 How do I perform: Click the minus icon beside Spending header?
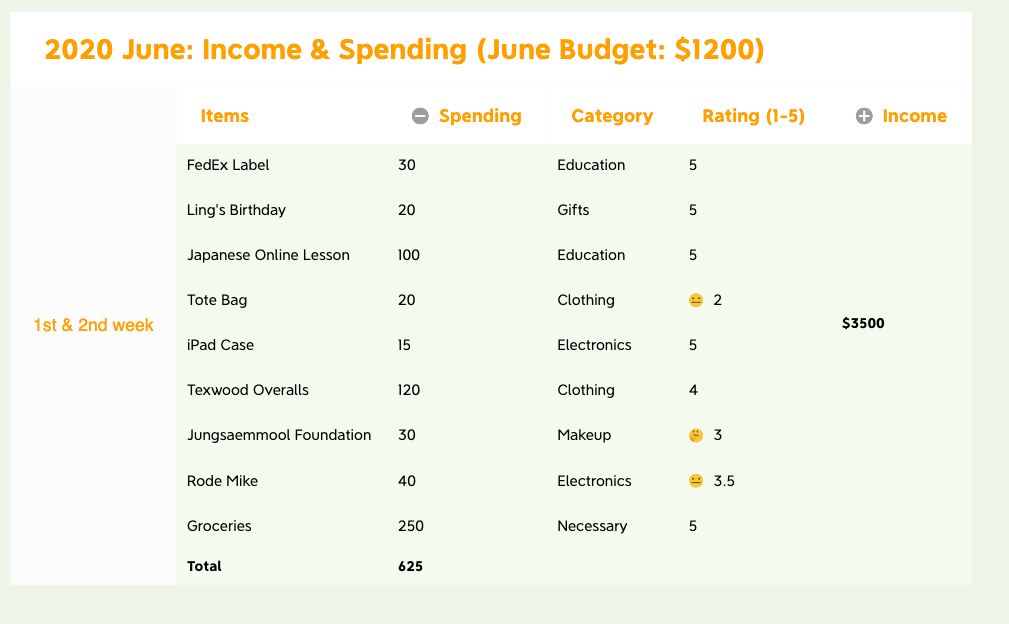[x=420, y=116]
